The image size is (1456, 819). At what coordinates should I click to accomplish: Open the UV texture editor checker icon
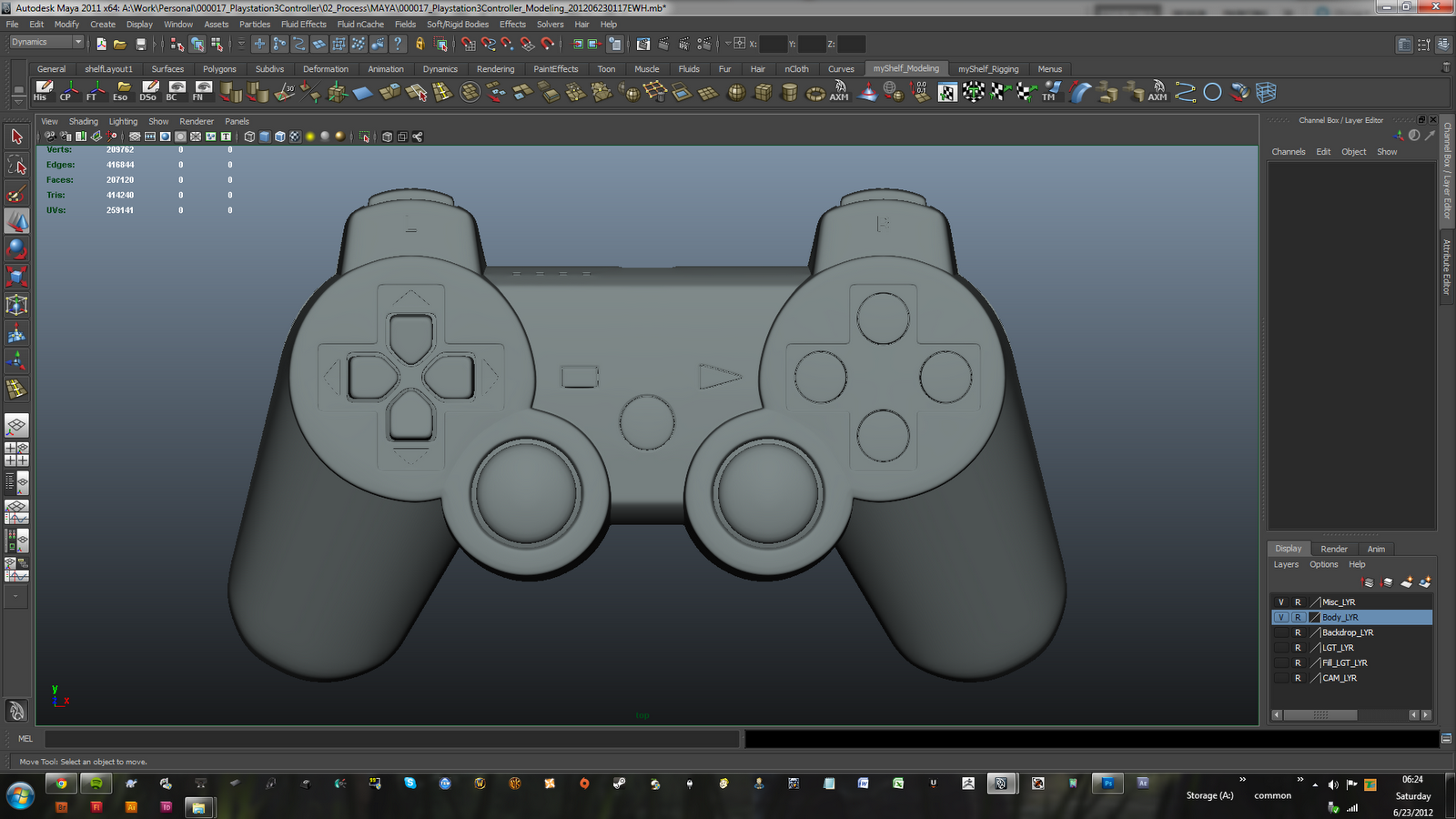947,92
